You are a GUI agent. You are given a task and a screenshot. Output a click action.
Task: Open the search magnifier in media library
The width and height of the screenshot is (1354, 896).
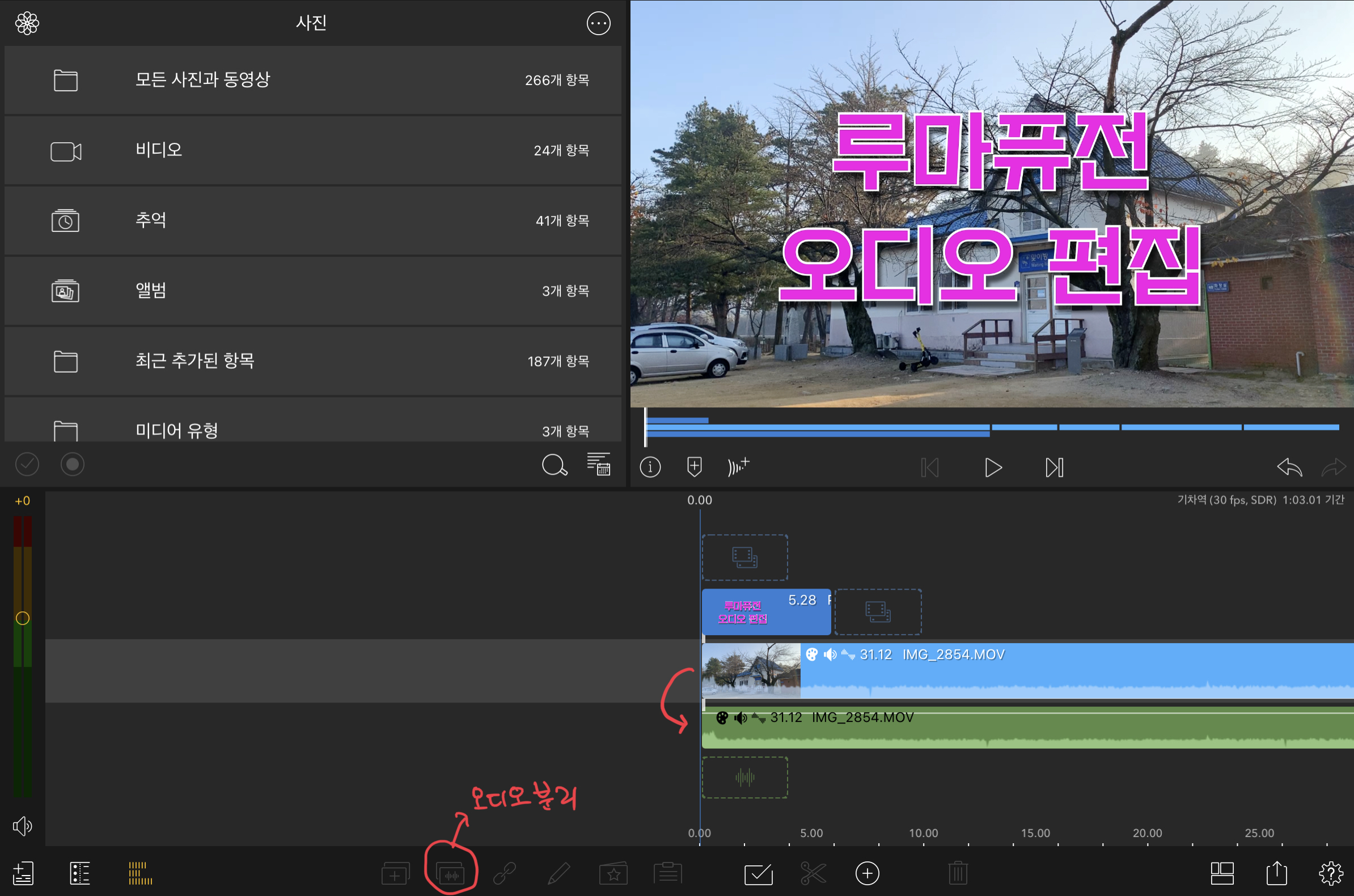coord(554,465)
